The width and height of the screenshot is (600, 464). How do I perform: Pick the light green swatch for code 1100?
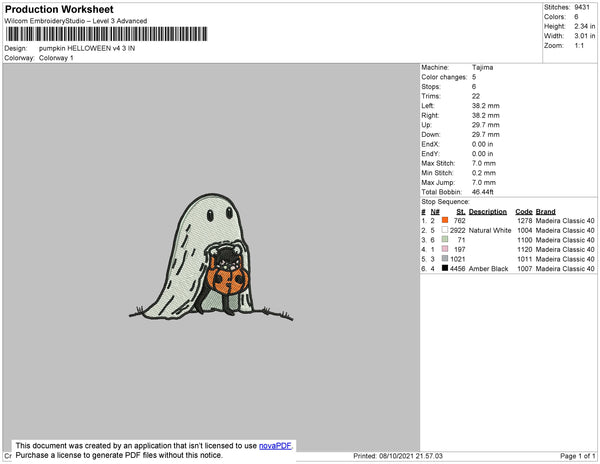coord(445,239)
